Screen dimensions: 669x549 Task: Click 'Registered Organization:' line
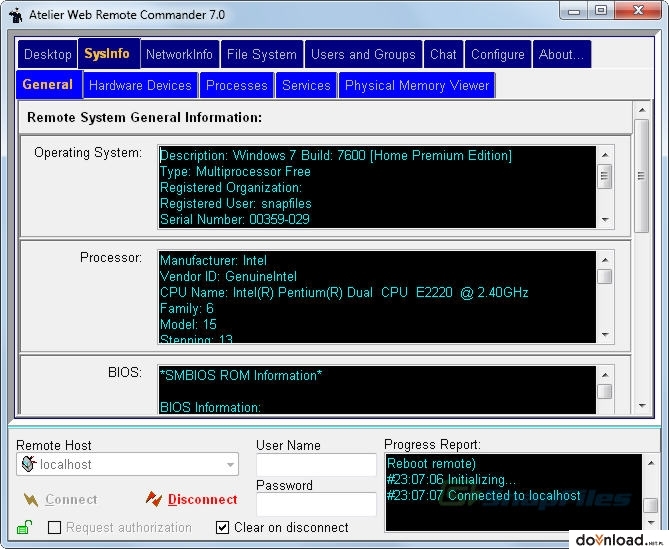click(231, 187)
